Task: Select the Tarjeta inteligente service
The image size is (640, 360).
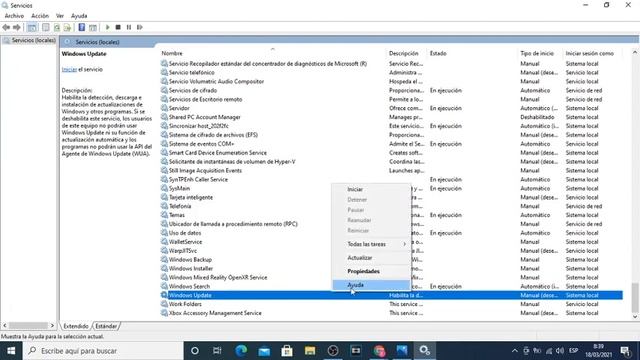Action: point(191,198)
